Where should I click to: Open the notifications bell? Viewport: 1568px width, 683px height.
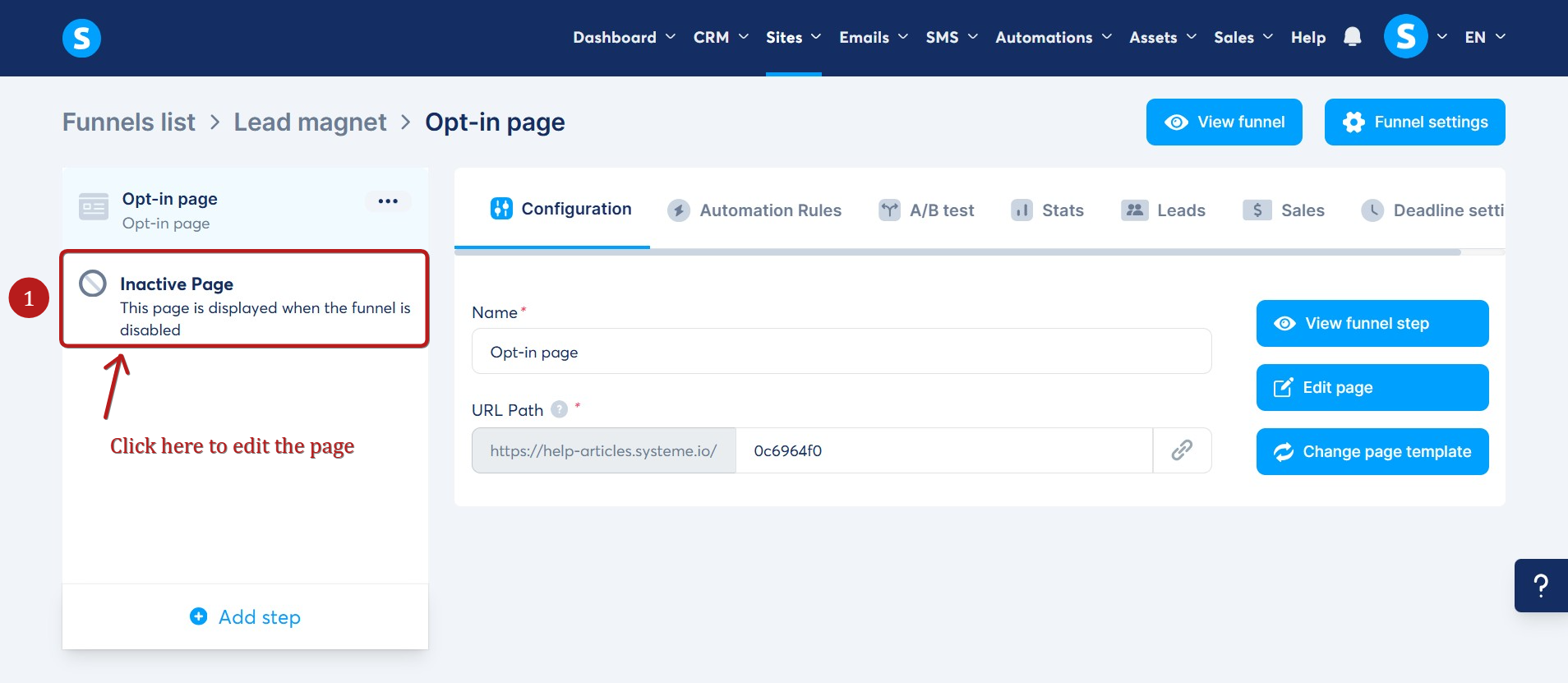1352,37
